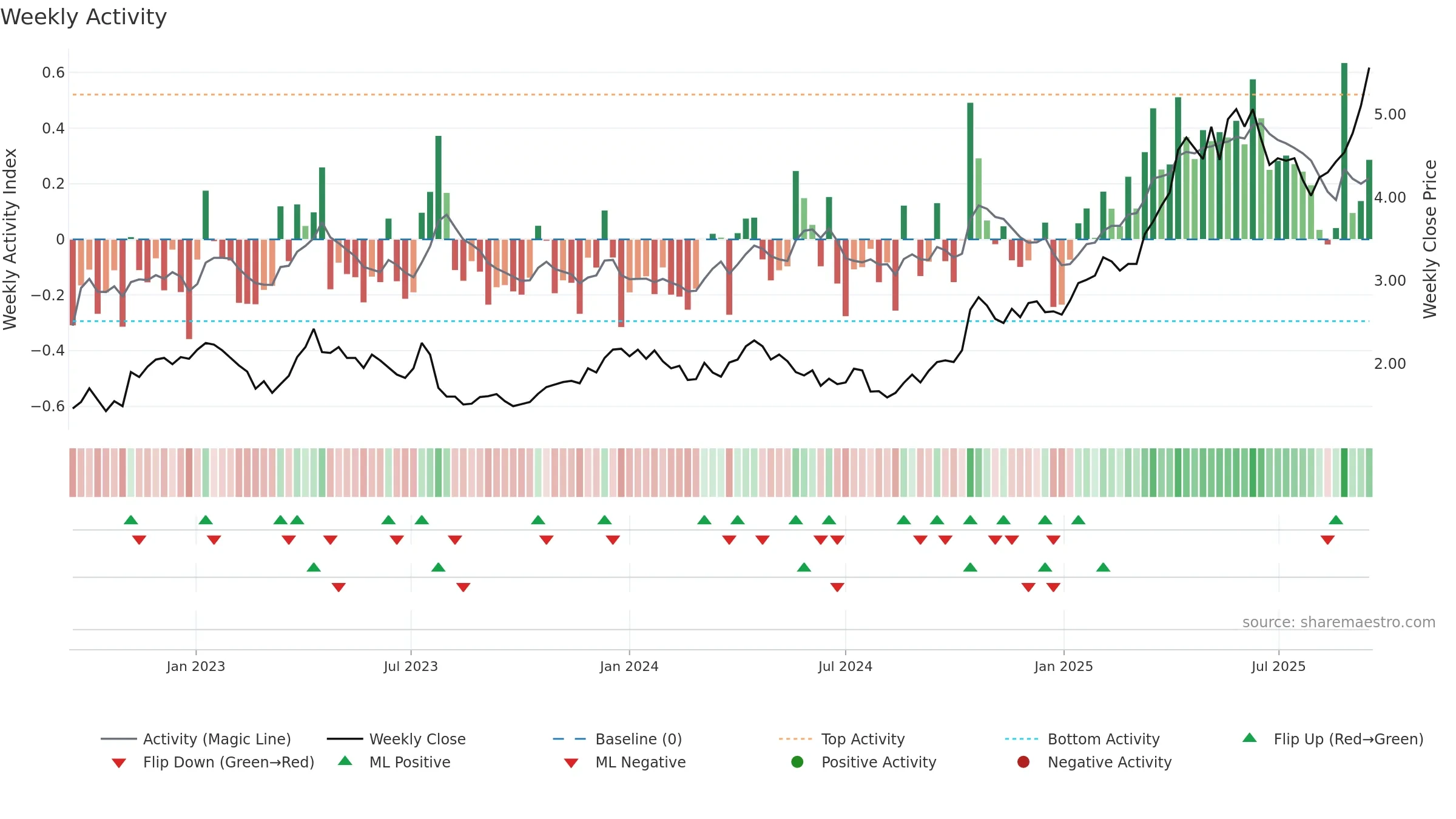This screenshot has height=819, width=1456.
Task: Click the ML Negative triangle legend icon
Action: [x=571, y=763]
